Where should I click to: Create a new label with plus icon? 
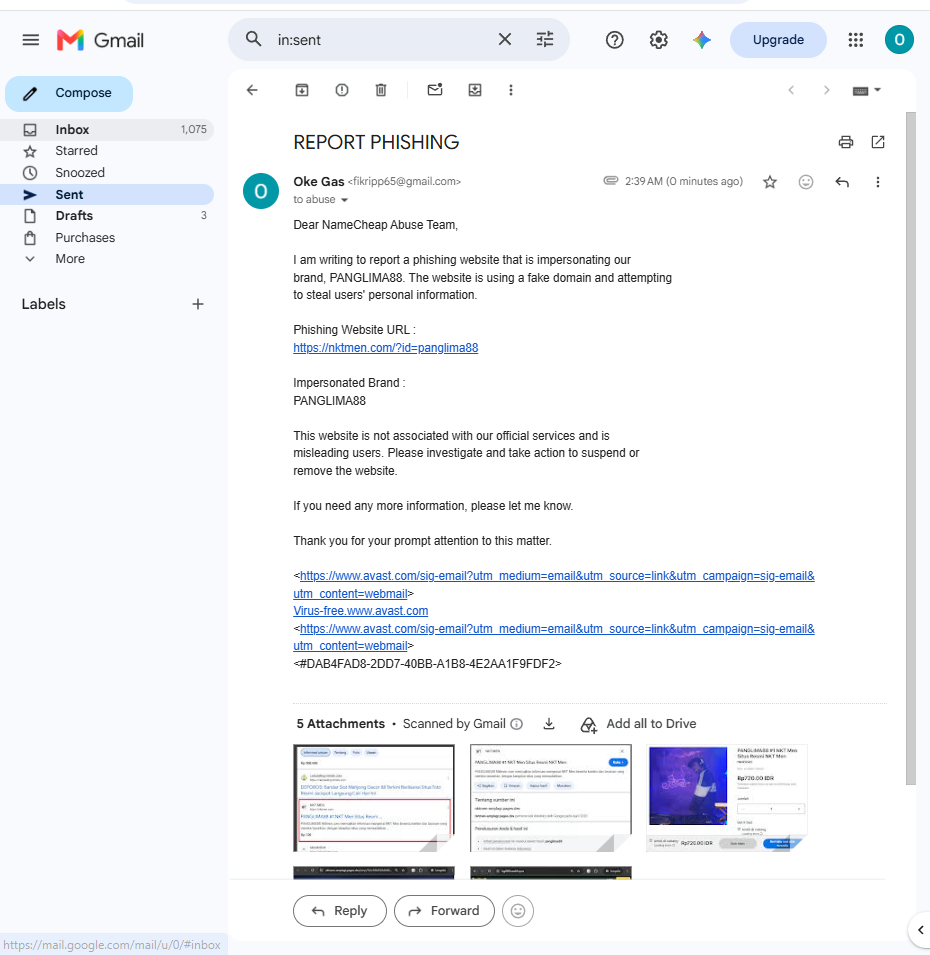[x=198, y=304]
